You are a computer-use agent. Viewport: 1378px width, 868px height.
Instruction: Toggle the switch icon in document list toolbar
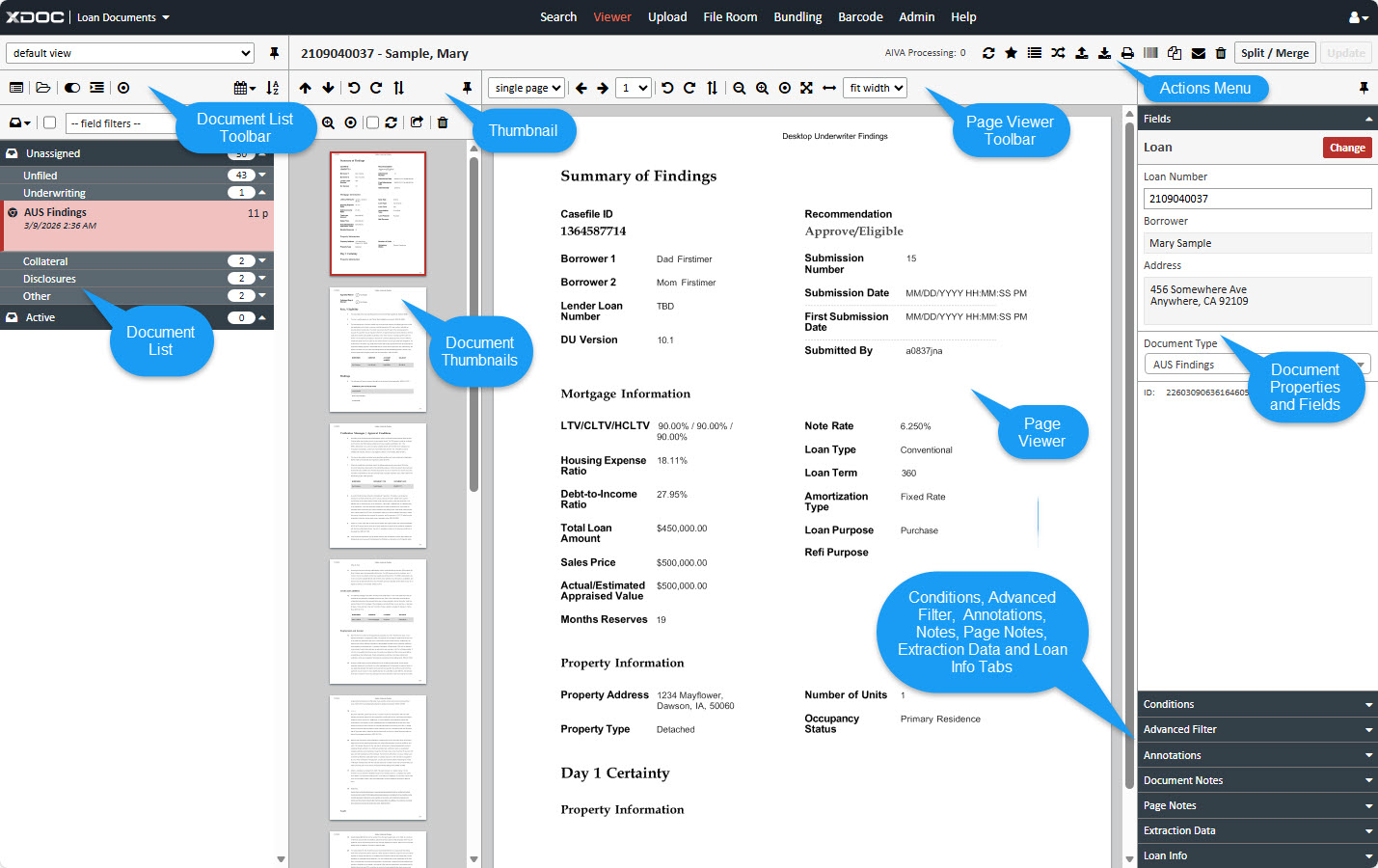[72, 88]
